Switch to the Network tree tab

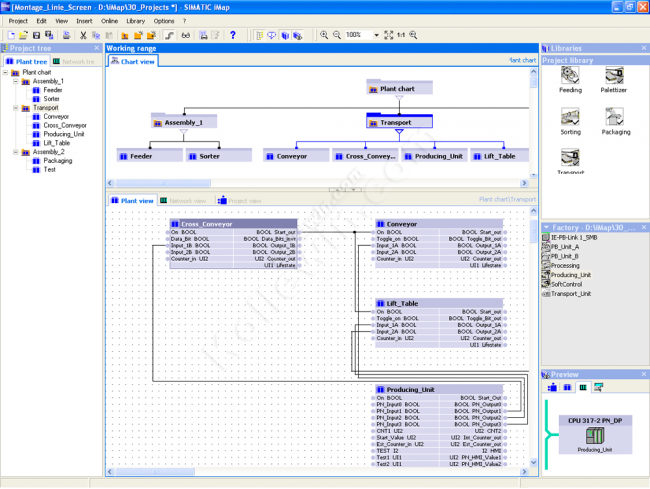point(73,61)
